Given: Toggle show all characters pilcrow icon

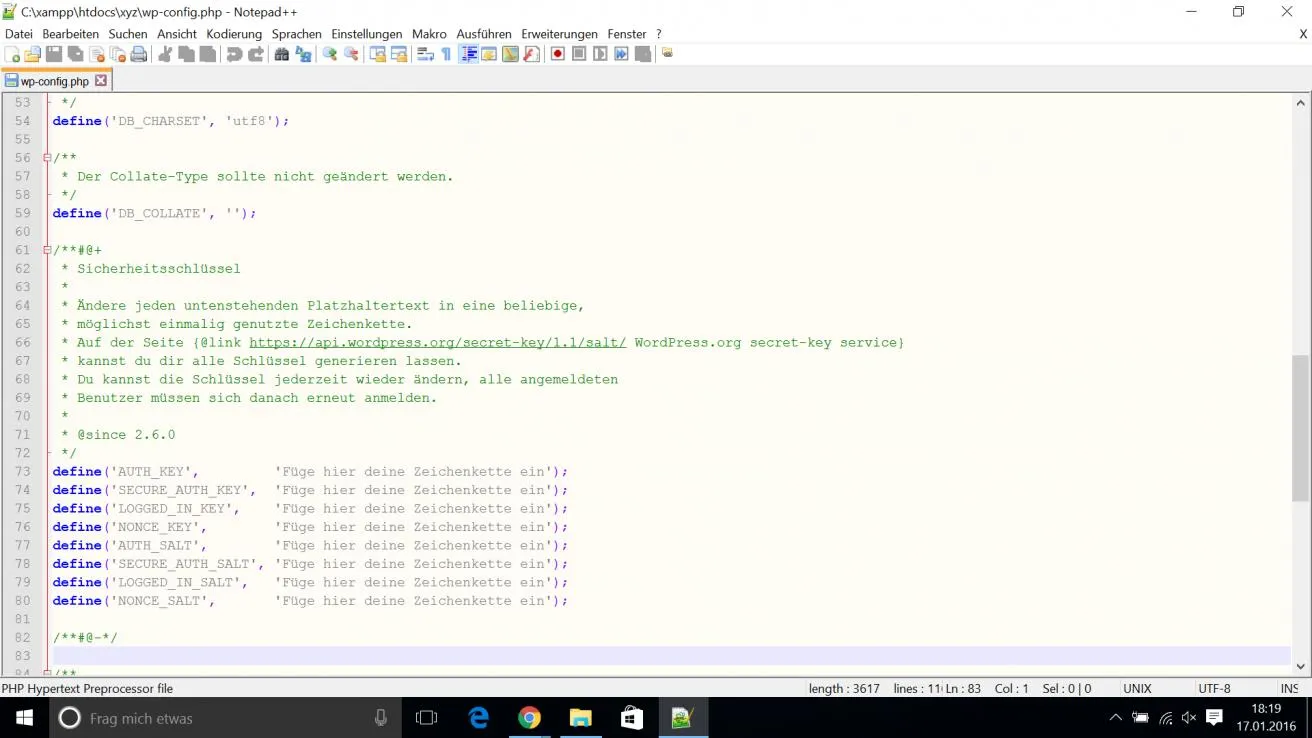Looking at the screenshot, I should click(447, 54).
